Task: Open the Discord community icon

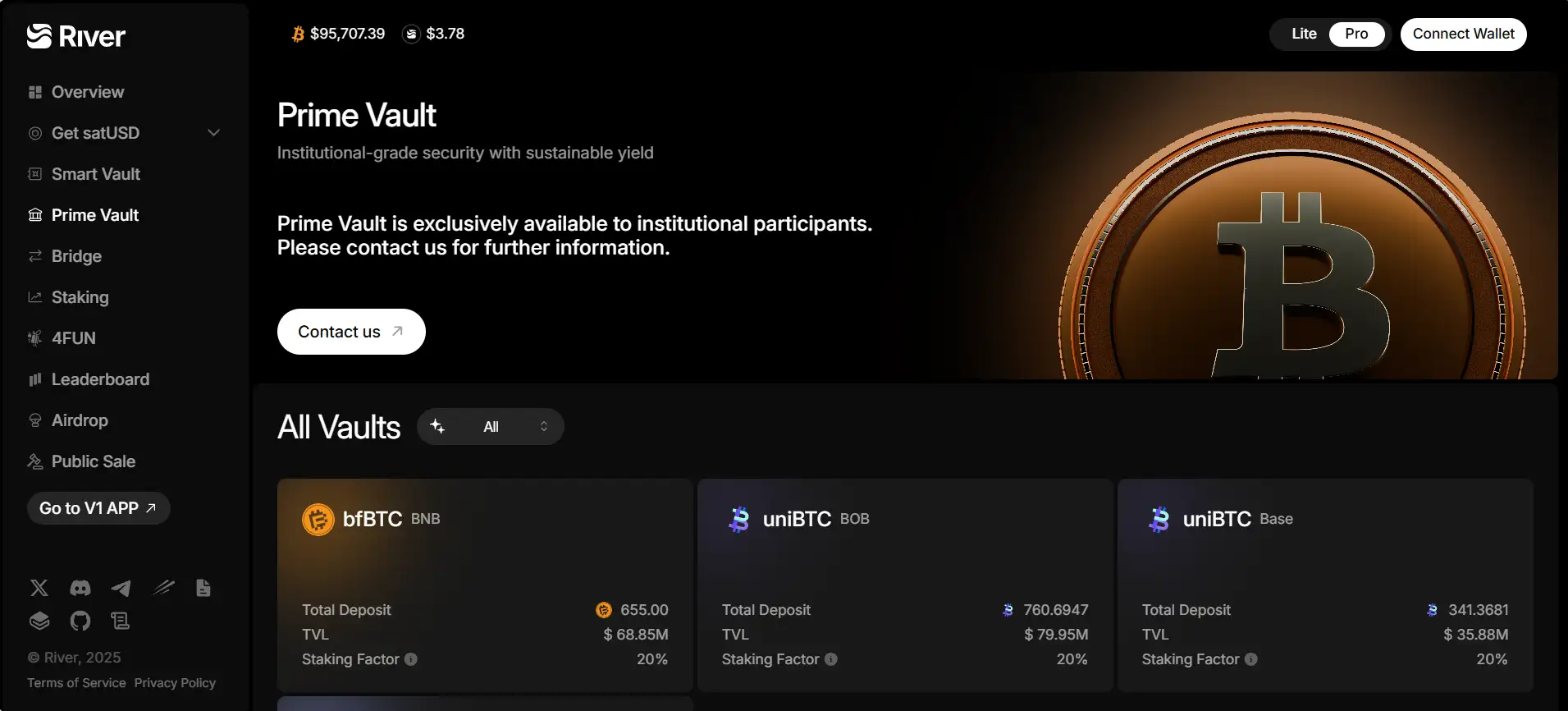Action: [x=80, y=588]
